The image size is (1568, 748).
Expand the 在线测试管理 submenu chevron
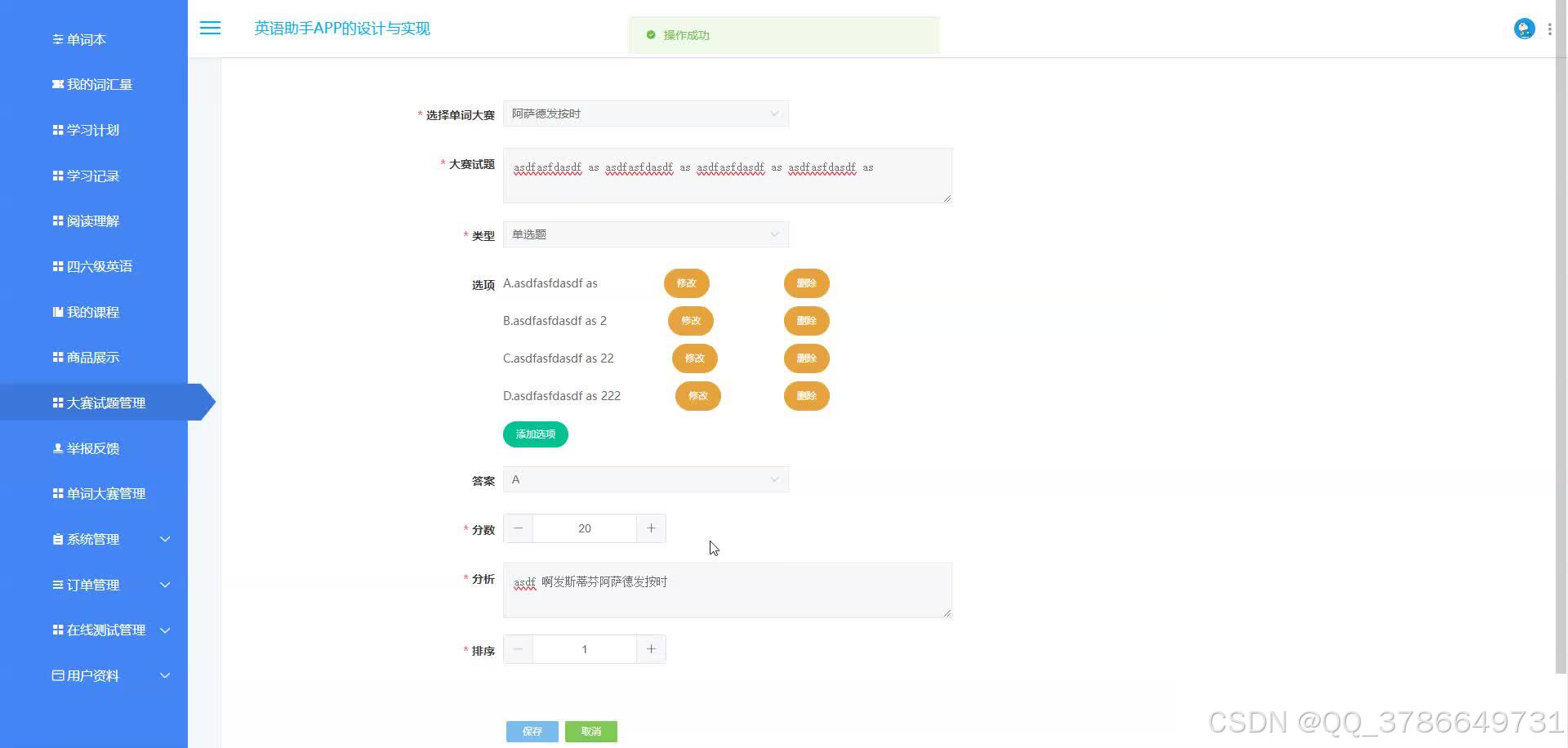(x=165, y=630)
